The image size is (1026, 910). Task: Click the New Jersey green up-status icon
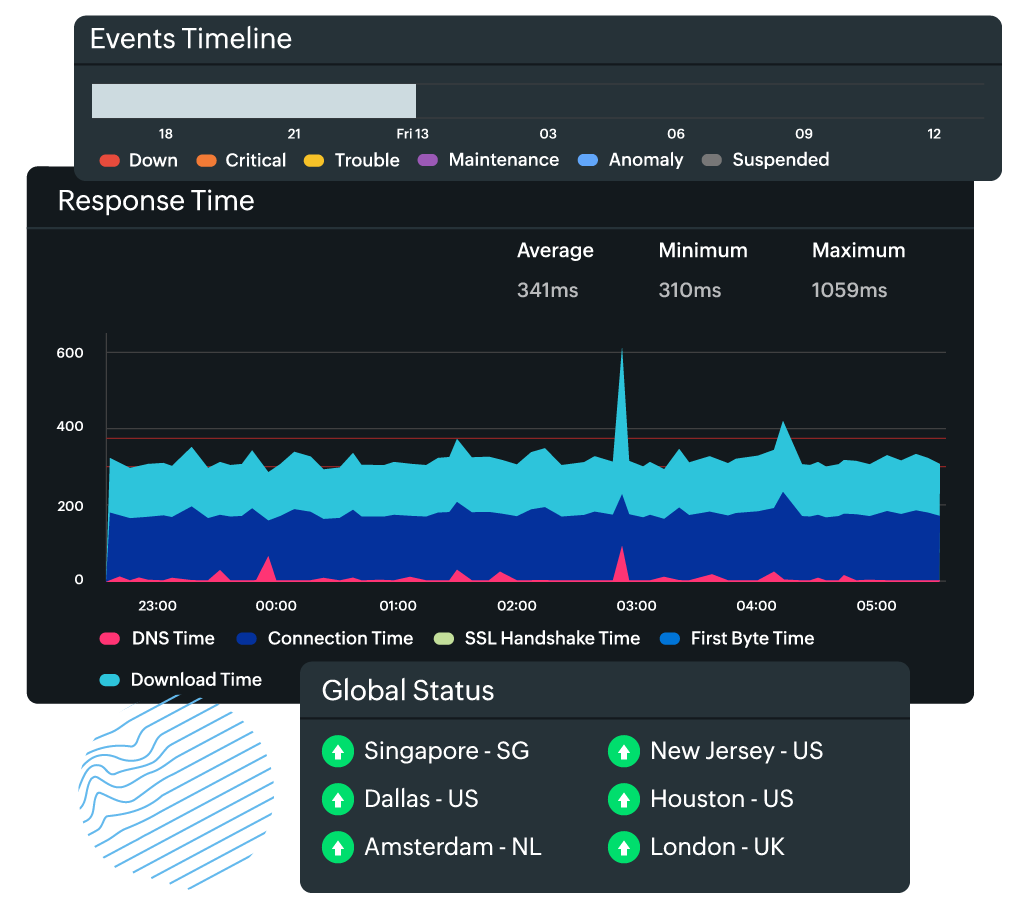pyautogui.click(x=624, y=751)
